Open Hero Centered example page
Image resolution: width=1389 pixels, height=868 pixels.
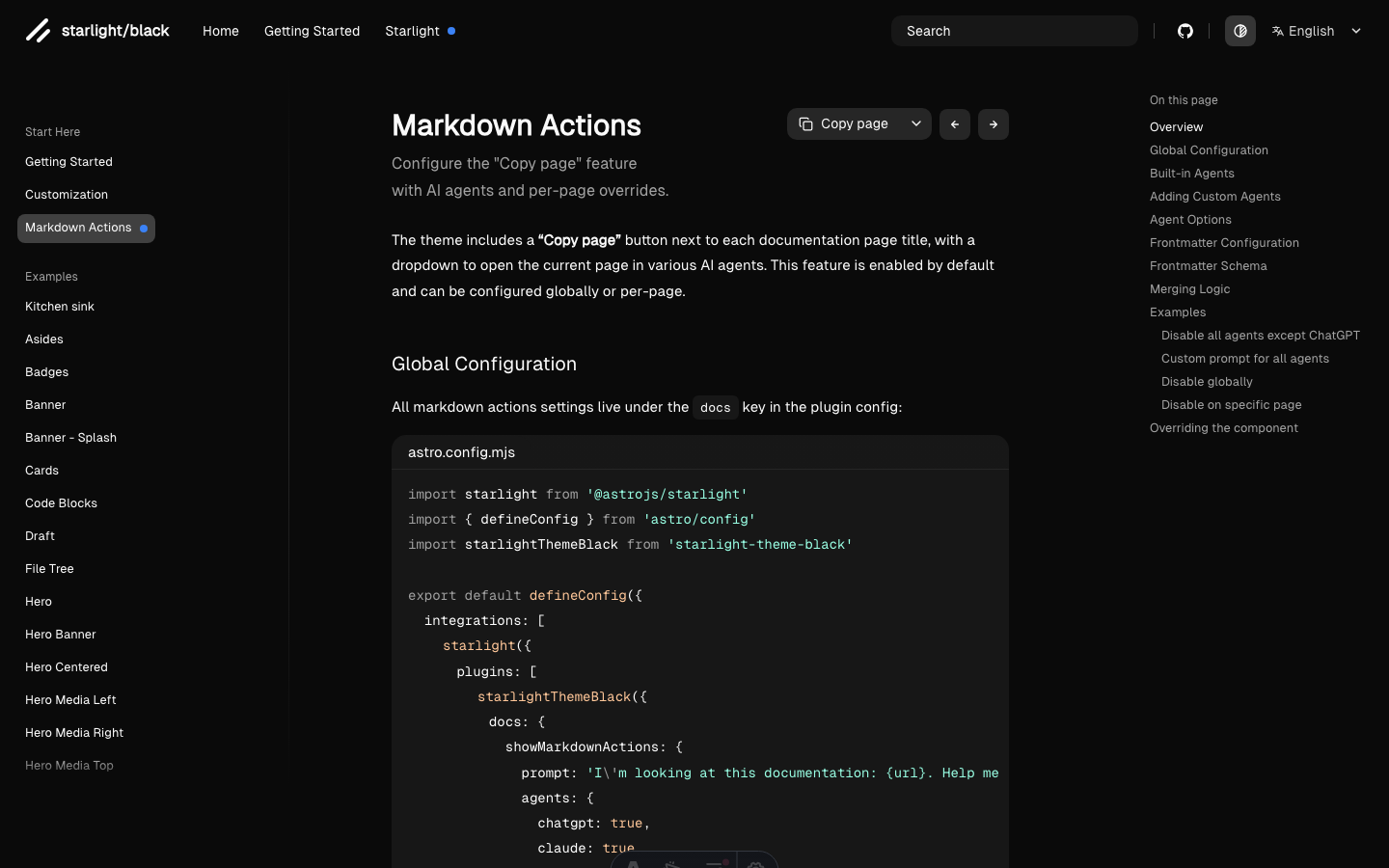[66, 667]
